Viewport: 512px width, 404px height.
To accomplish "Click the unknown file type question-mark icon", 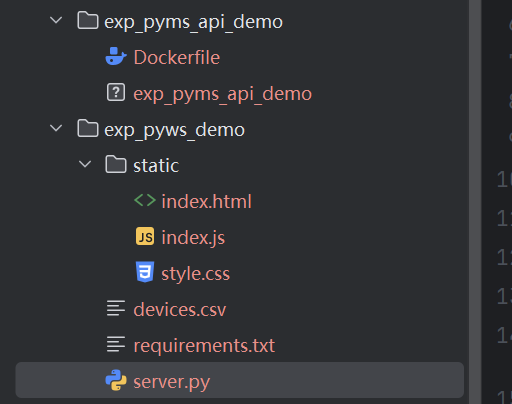I will click(116, 92).
